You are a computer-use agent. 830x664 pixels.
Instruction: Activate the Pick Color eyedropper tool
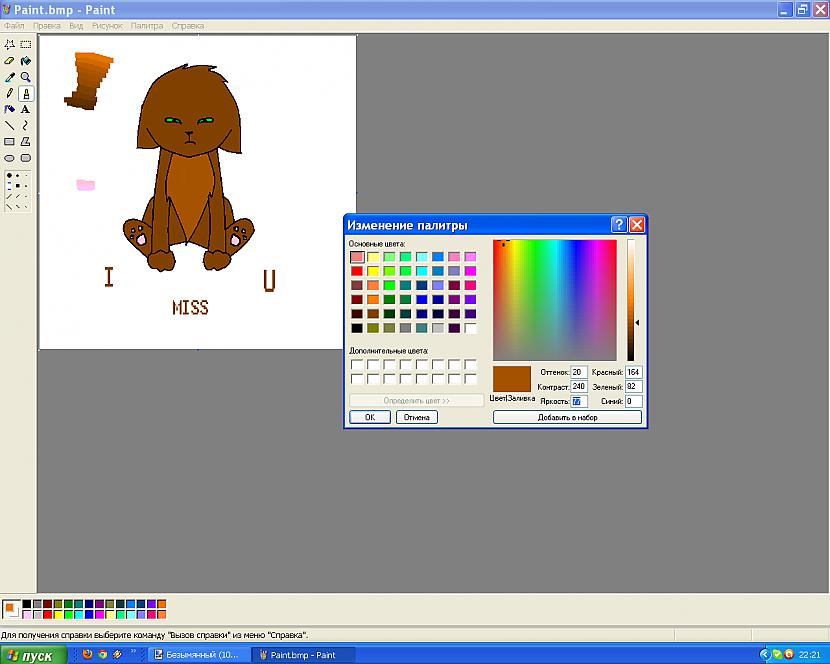click(x=10, y=77)
